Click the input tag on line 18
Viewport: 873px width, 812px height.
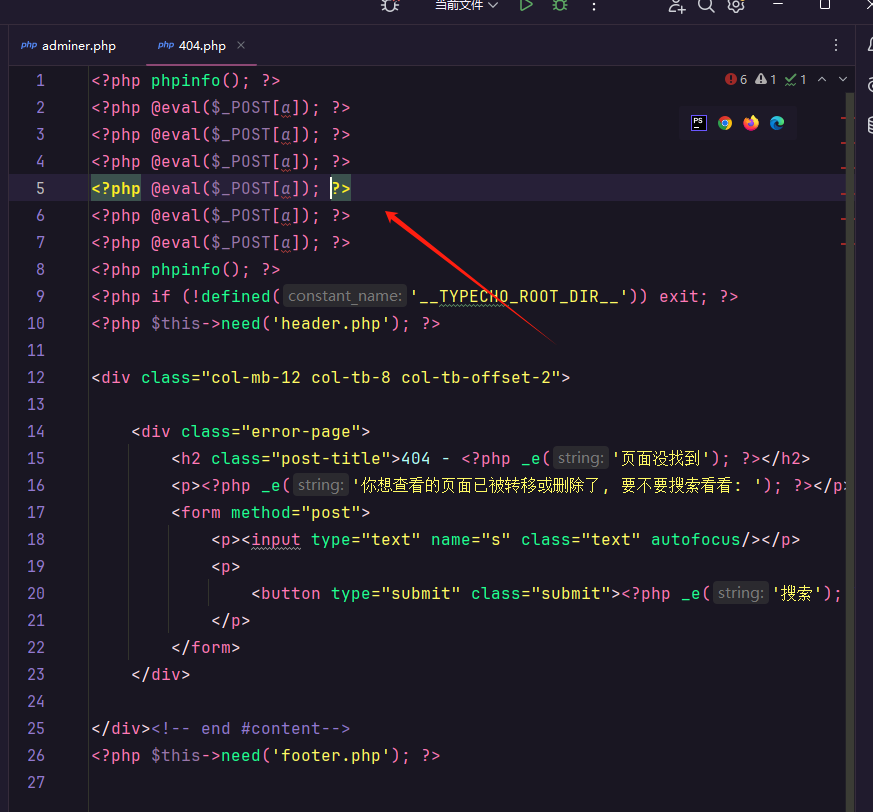(x=276, y=540)
